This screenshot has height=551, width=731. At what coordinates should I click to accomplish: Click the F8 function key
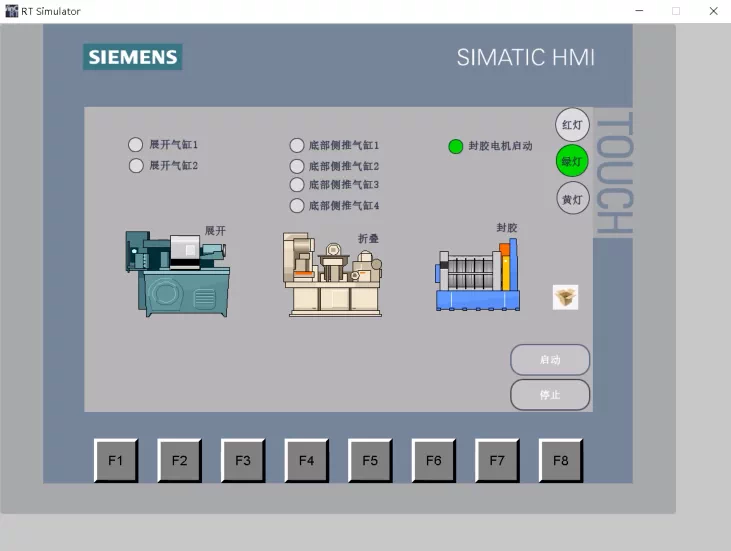pyautogui.click(x=561, y=461)
